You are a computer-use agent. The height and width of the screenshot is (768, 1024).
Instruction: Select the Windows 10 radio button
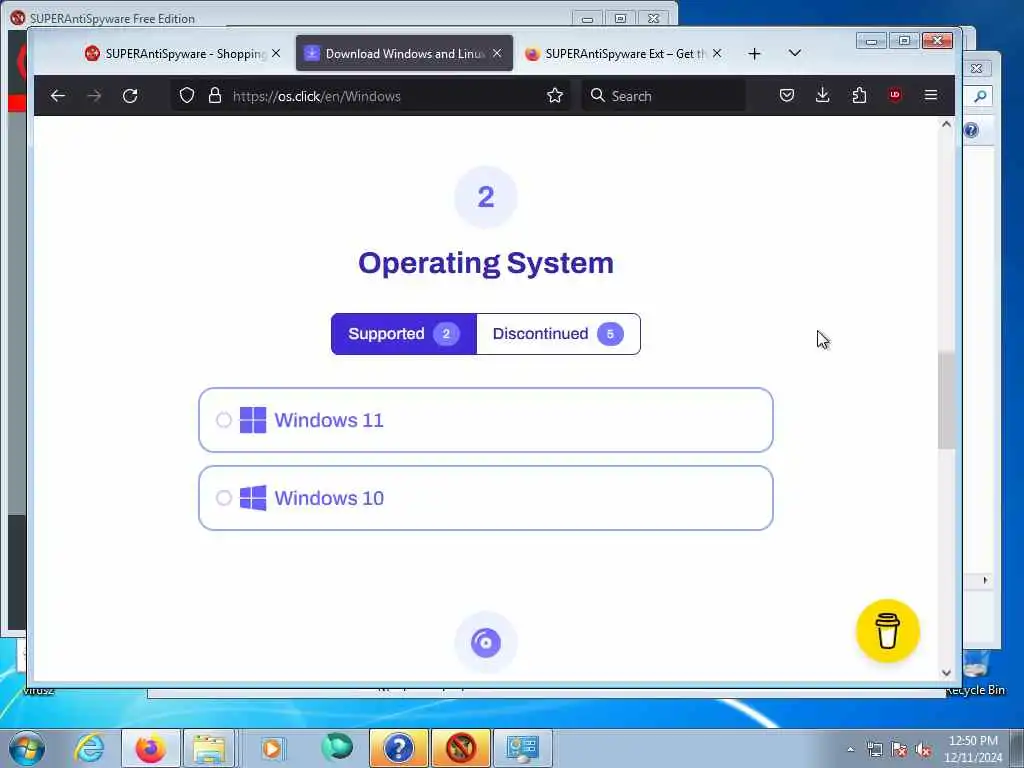point(223,498)
